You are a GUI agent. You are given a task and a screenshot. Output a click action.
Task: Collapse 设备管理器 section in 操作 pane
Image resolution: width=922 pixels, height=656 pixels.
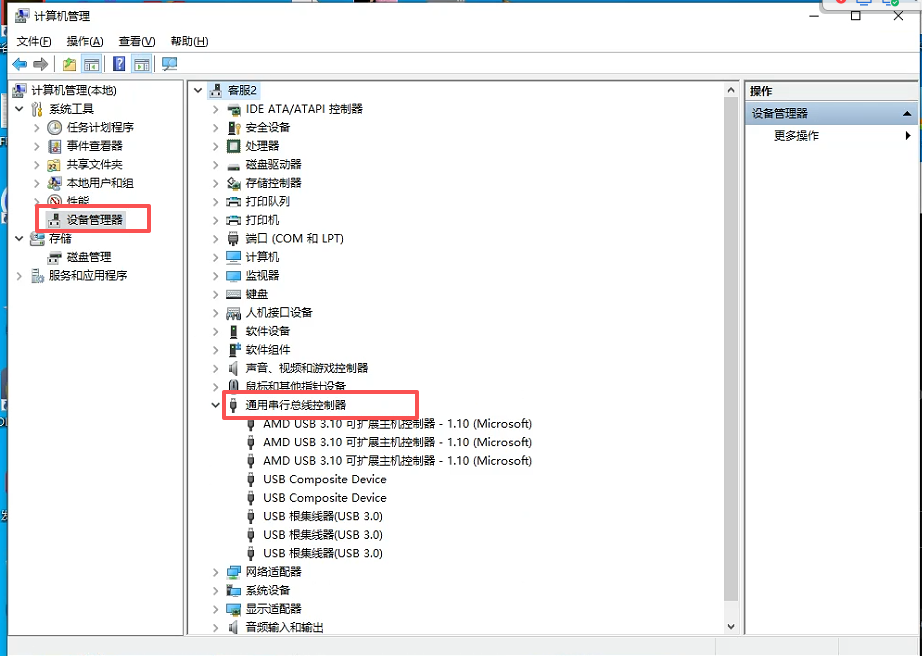click(x=907, y=113)
